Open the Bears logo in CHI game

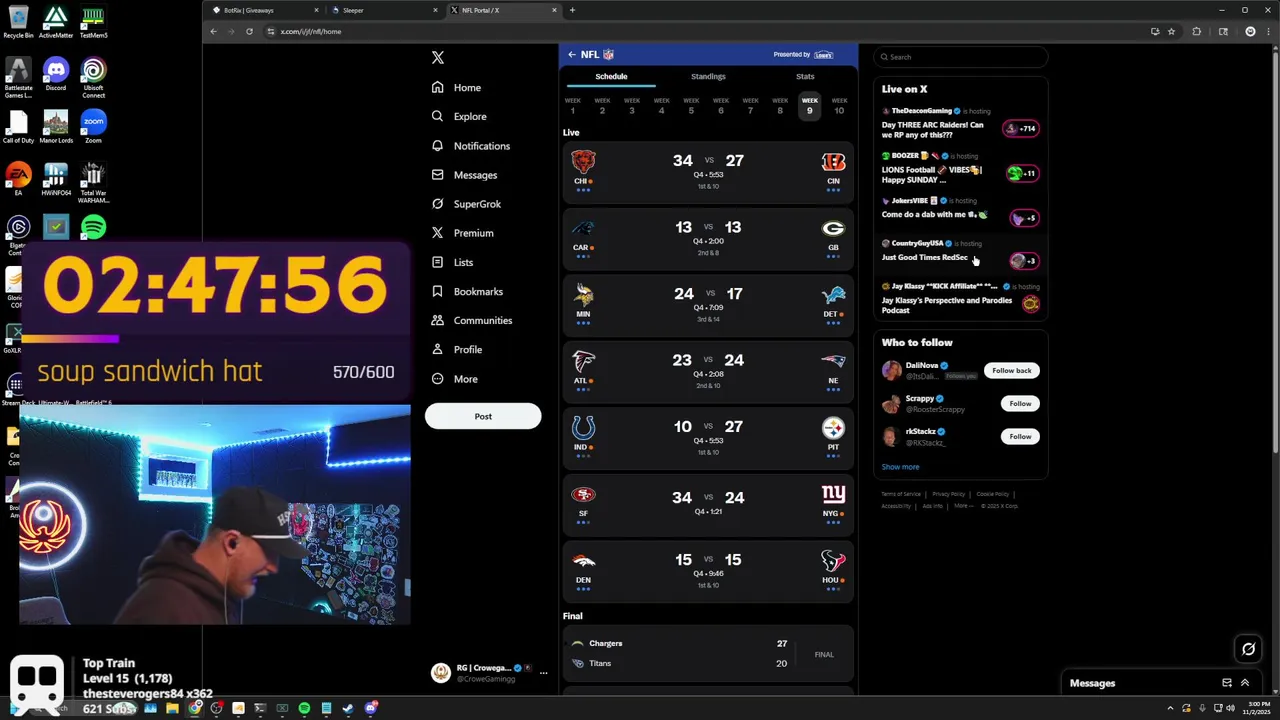pyautogui.click(x=583, y=162)
